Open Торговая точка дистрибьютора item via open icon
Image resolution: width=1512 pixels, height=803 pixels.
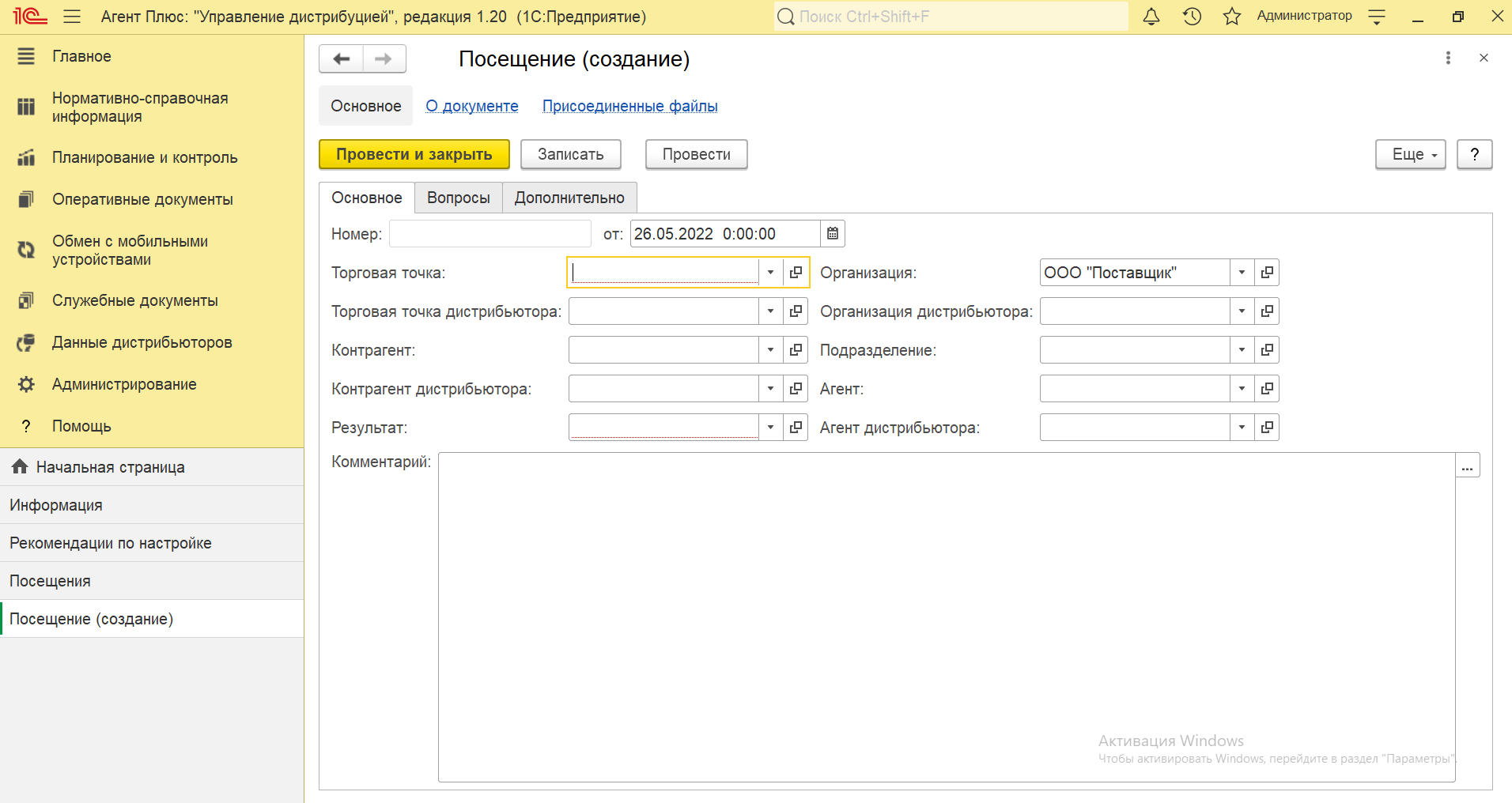click(x=796, y=311)
